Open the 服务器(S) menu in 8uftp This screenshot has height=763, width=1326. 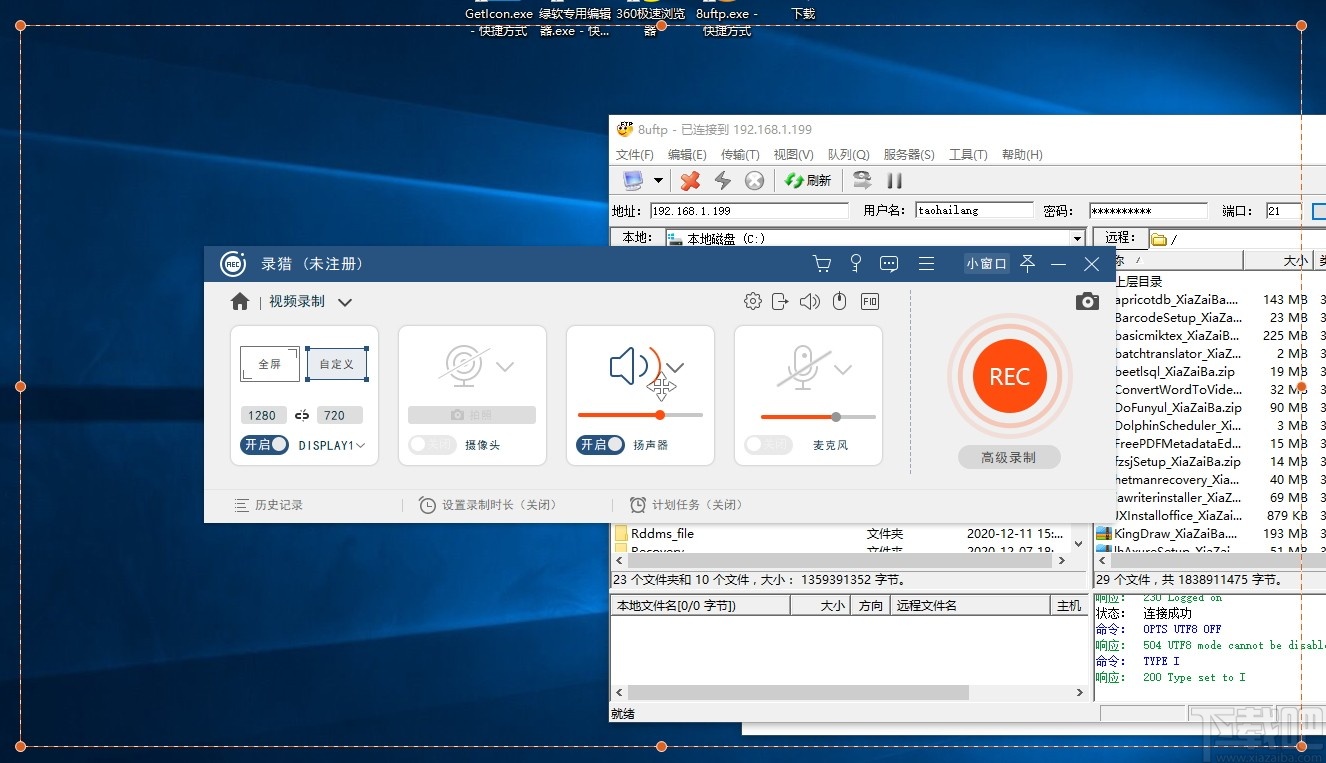[908, 154]
